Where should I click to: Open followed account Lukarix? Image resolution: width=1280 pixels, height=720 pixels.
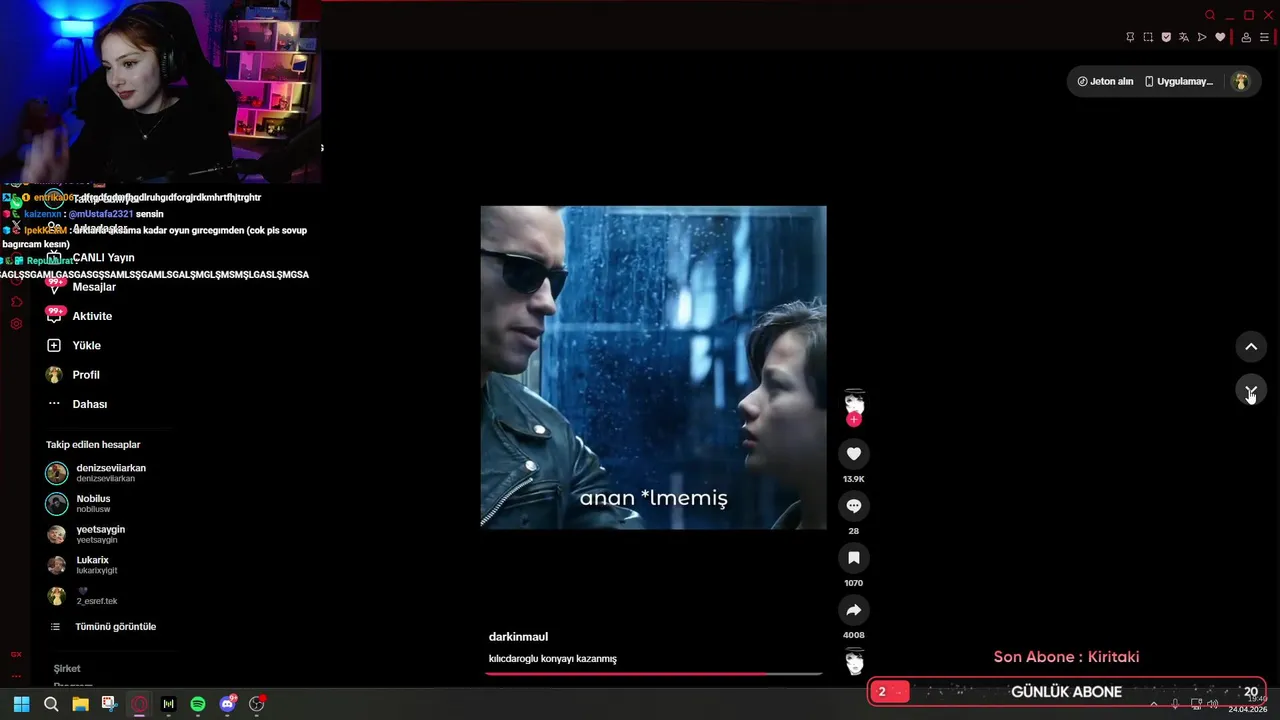(x=83, y=565)
